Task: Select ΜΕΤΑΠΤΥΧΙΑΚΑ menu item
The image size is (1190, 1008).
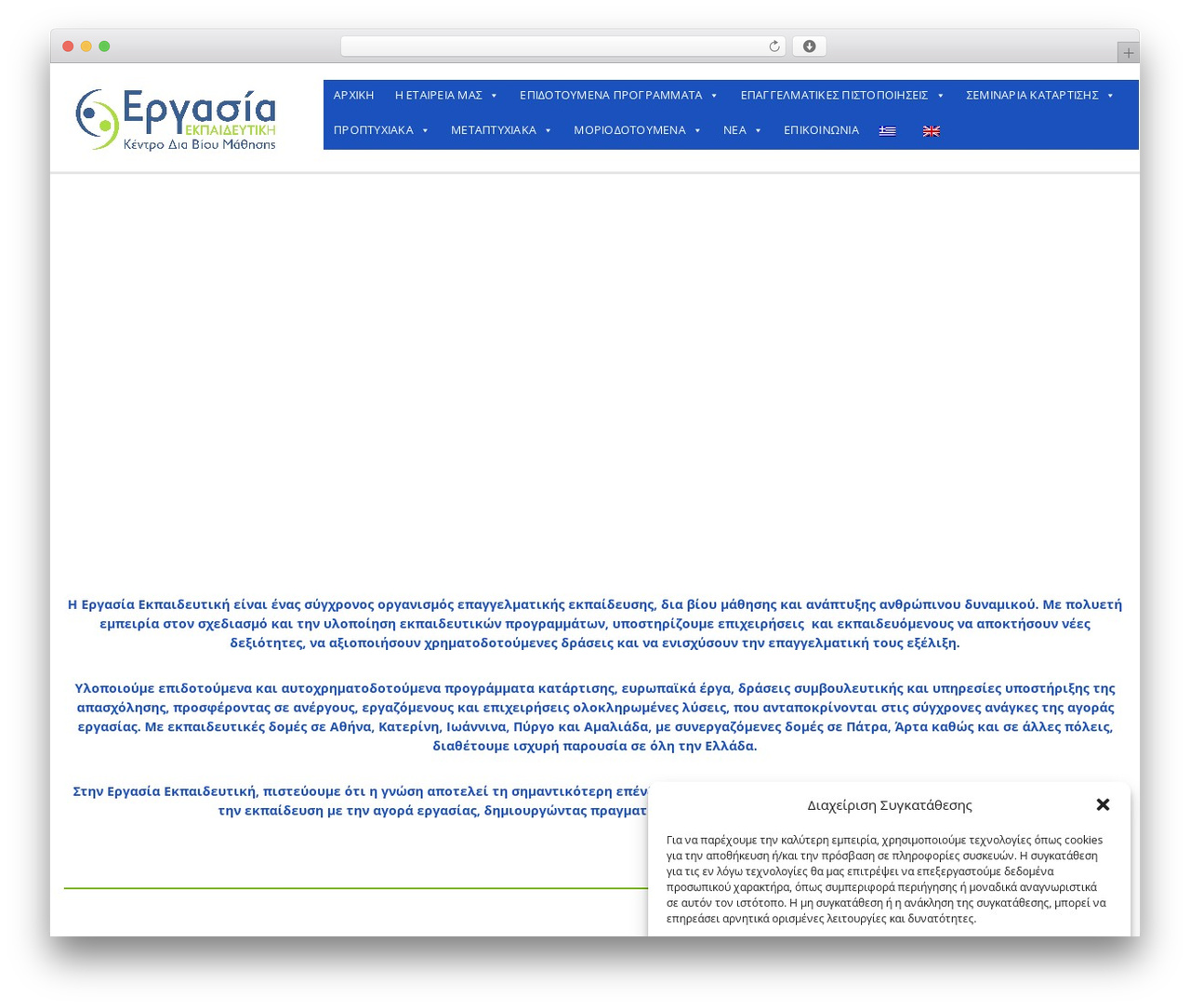Action: point(494,130)
